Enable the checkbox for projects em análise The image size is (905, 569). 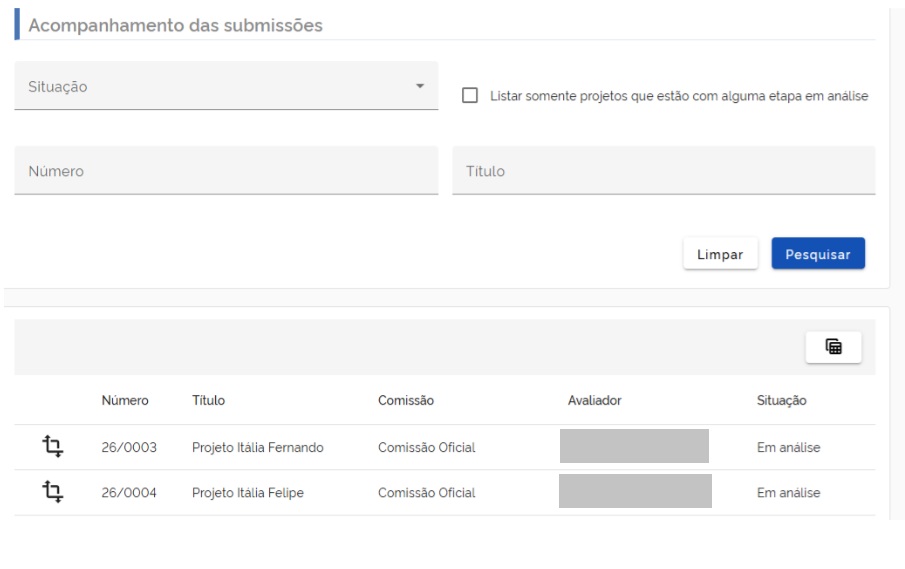(469, 96)
